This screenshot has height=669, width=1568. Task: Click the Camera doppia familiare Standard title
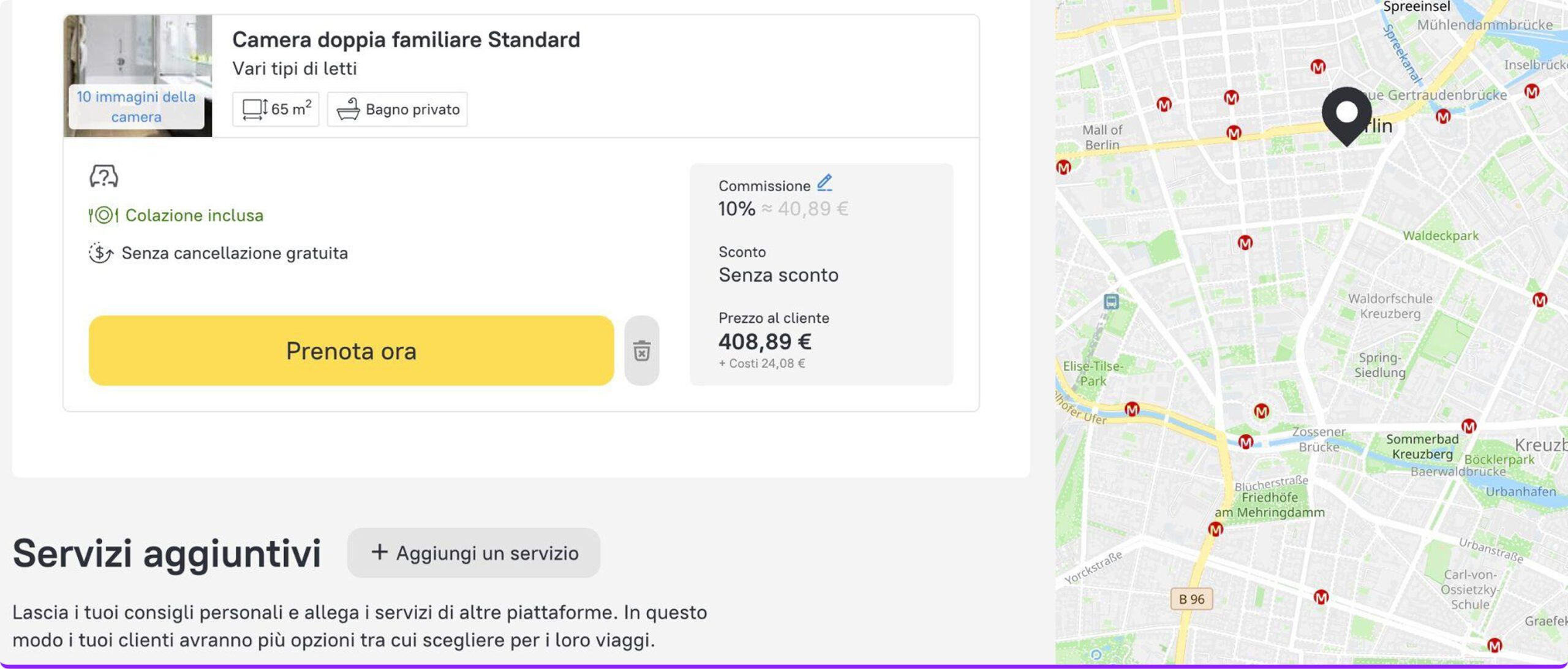click(406, 40)
